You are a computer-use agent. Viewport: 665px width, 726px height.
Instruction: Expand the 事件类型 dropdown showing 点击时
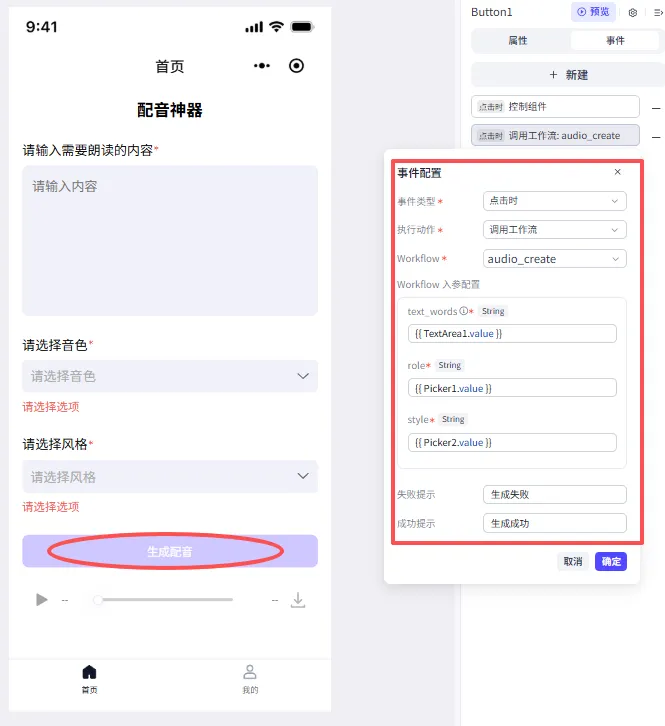(x=554, y=201)
